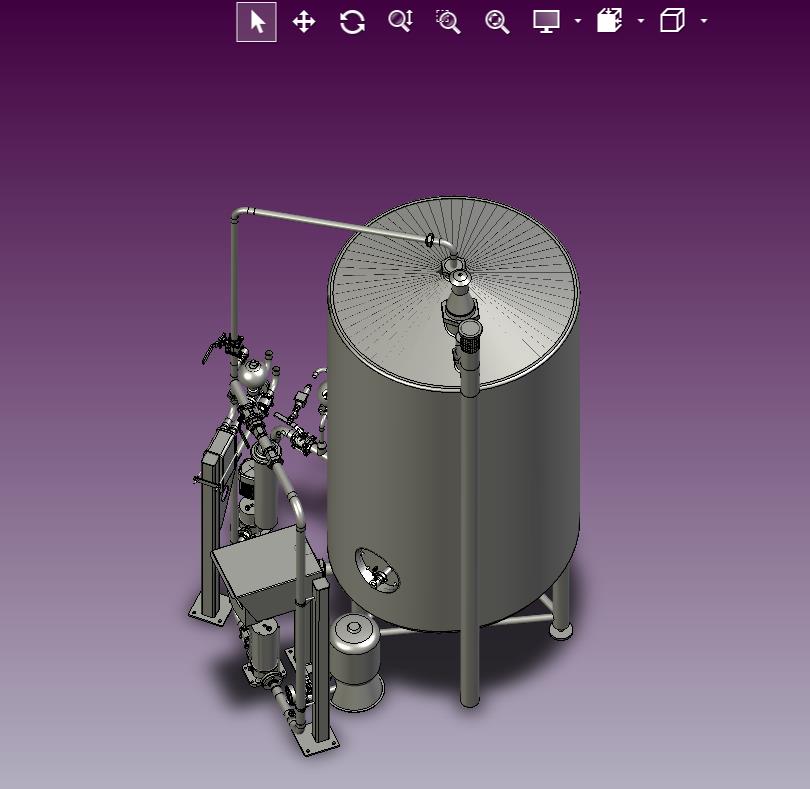Image resolution: width=810 pixels, height=789 pixels.
Task: Select the zoom in/out tool
Action: (x=400, y=21)
